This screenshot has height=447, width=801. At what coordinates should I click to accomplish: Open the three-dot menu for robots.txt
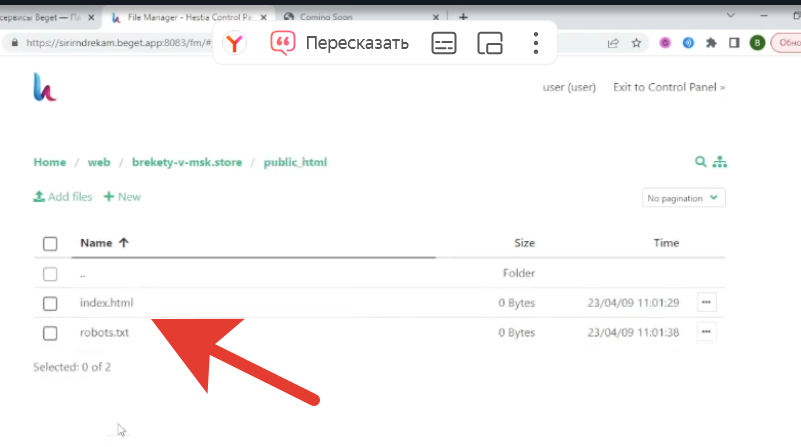coord(706,331)
